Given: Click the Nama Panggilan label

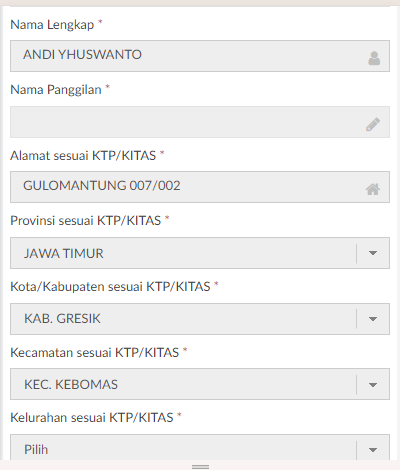Looking at the screenshot, I should (x=56, y=90).
